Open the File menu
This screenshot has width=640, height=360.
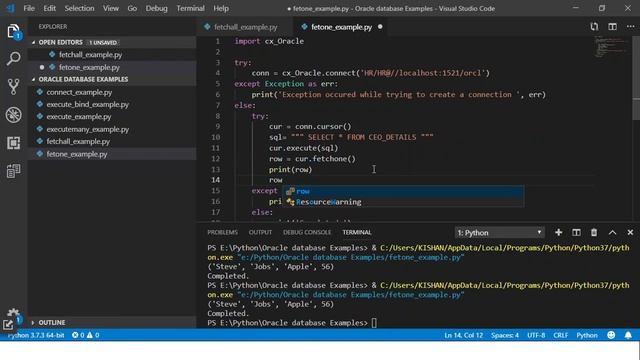click(x=29, y=8)
